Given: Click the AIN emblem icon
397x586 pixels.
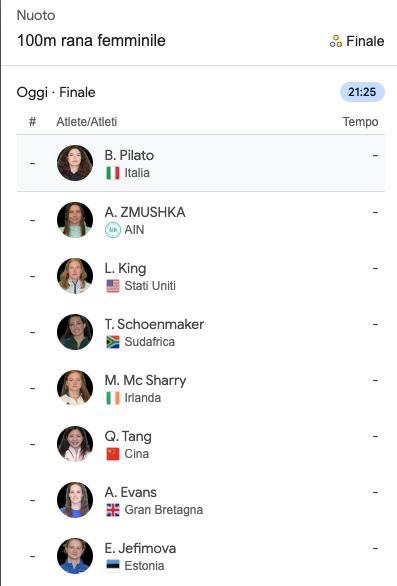Looking at the screenshot, I should tap(113, 230).
